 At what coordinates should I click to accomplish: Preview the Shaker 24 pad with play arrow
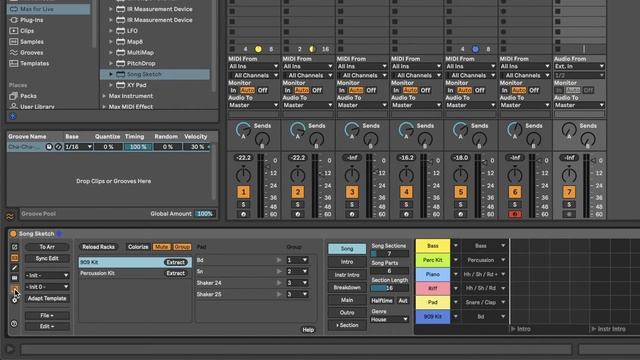pyautogui.click(x=279, y=282)
